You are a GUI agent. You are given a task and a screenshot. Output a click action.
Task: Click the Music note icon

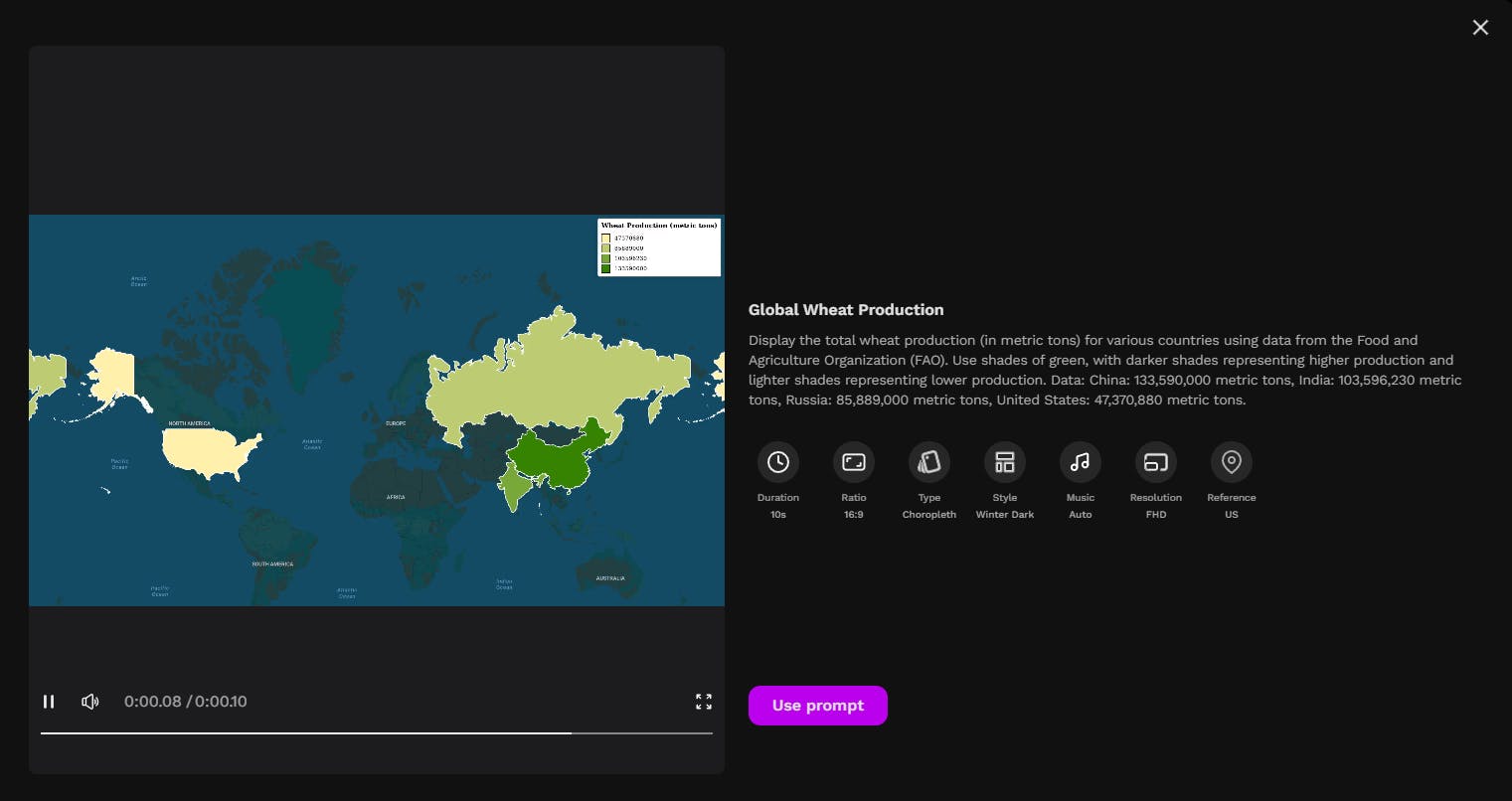[1080, 462]
